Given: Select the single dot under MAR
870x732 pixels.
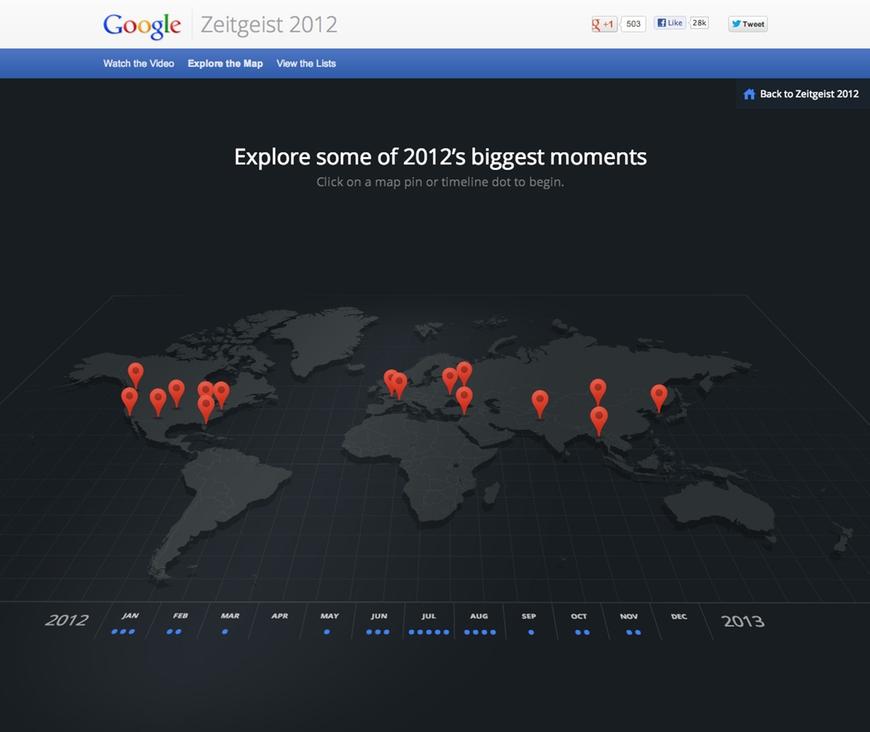Looking at the screenshot, I should point(225,632).
